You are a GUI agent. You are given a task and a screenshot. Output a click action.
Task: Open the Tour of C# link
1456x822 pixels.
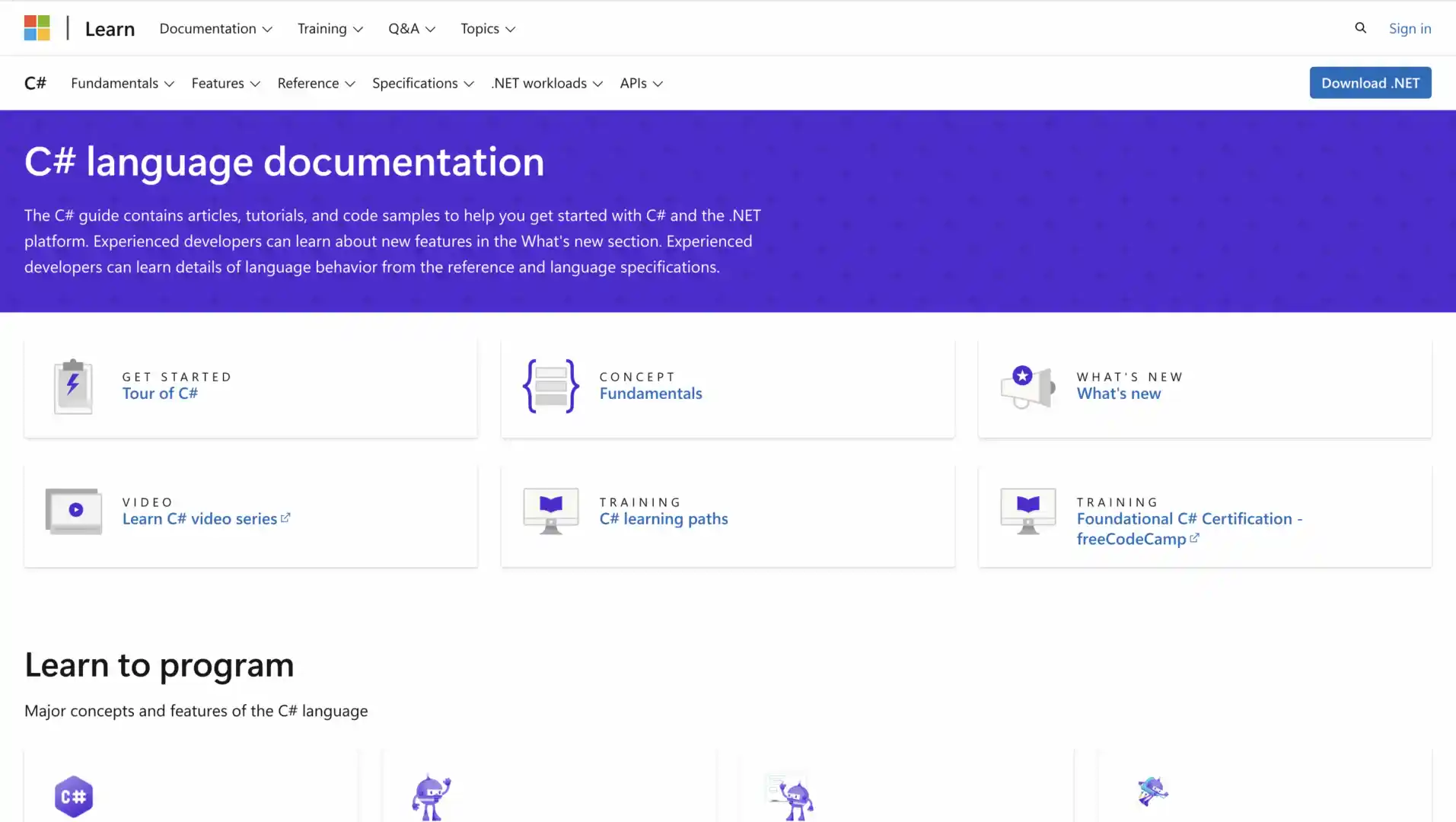pos(160,393)
